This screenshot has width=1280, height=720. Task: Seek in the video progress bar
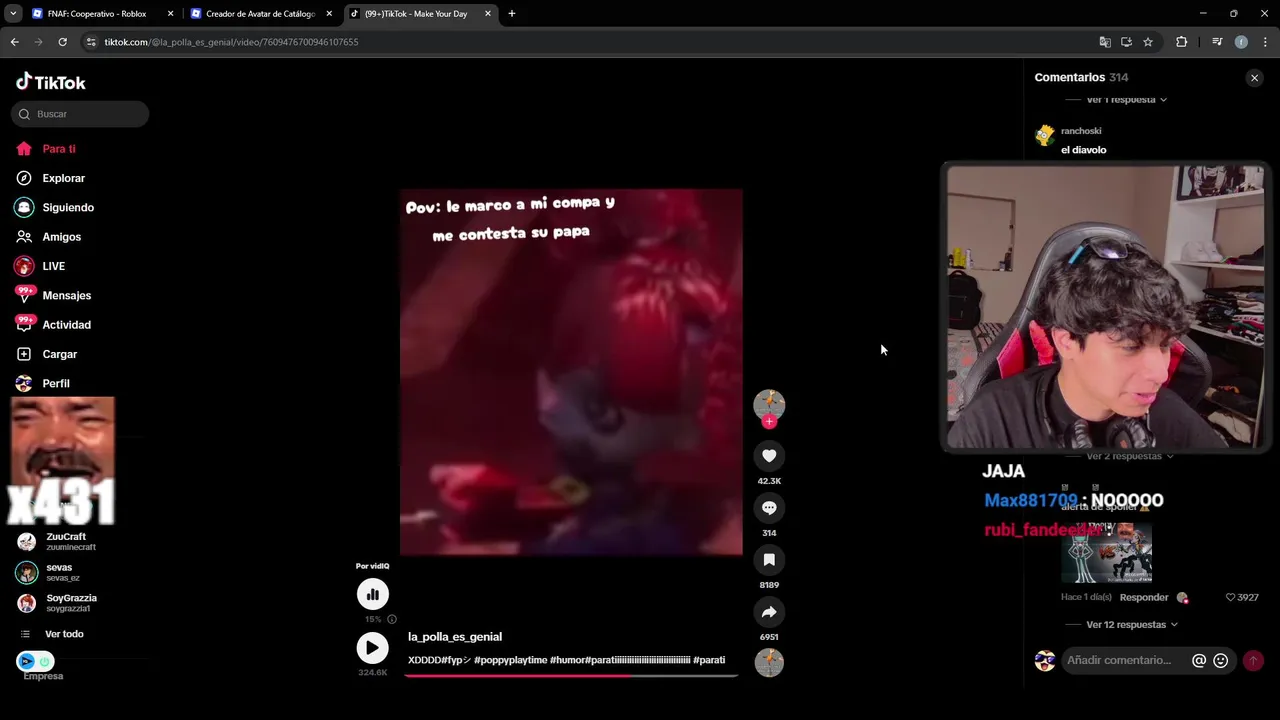[x=571, y=675]
